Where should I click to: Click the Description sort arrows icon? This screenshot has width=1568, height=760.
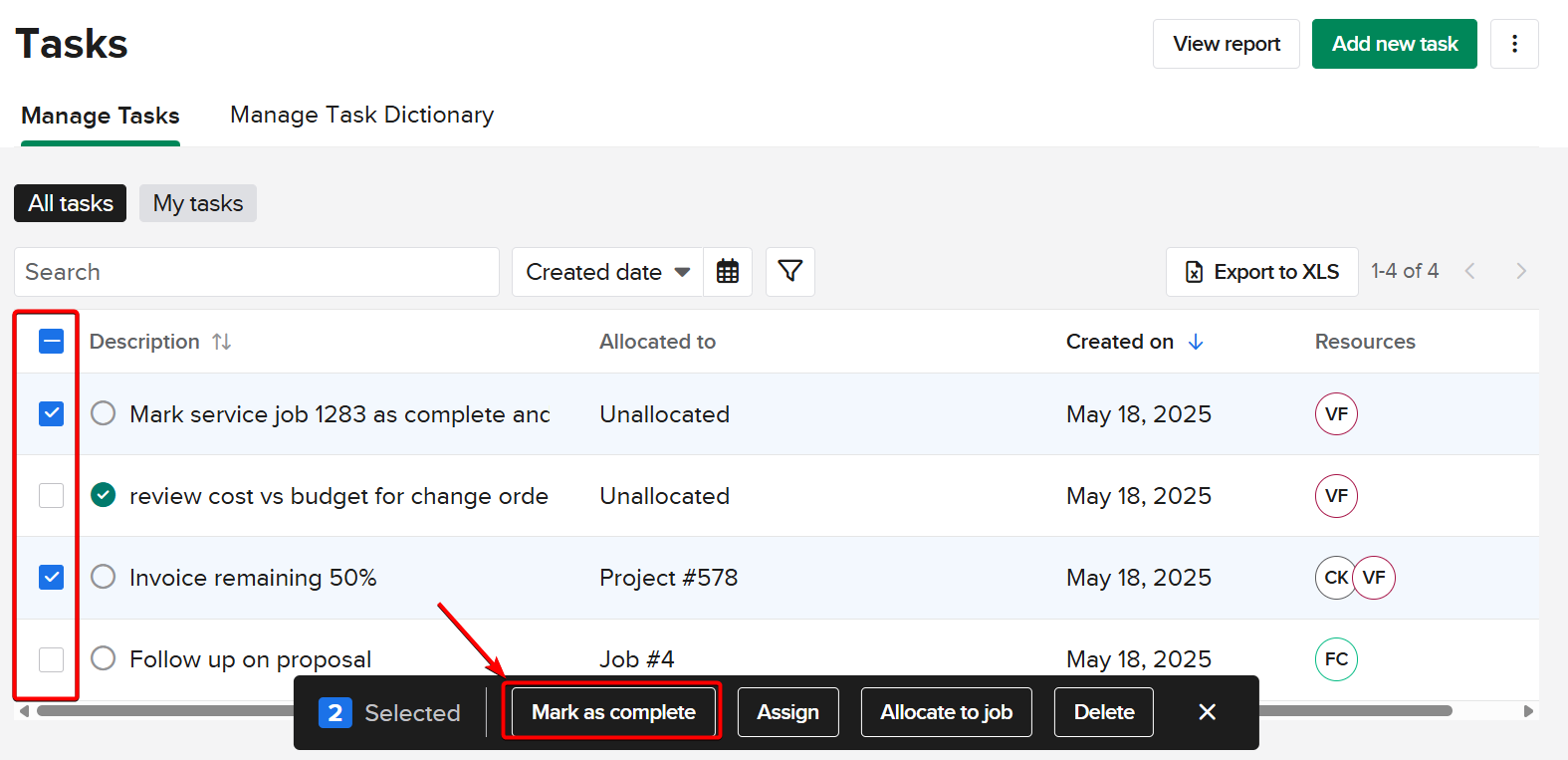click(x=222, y=342)
